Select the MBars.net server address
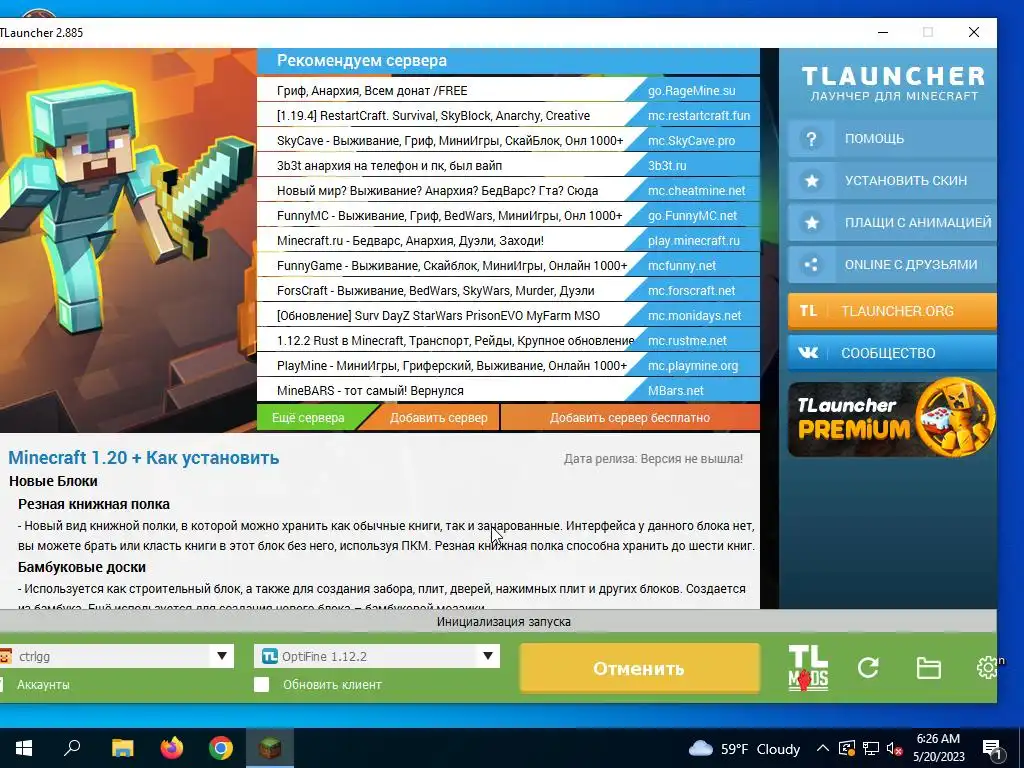The height and width of the screenshot is (768, 1024). [675, 391]
